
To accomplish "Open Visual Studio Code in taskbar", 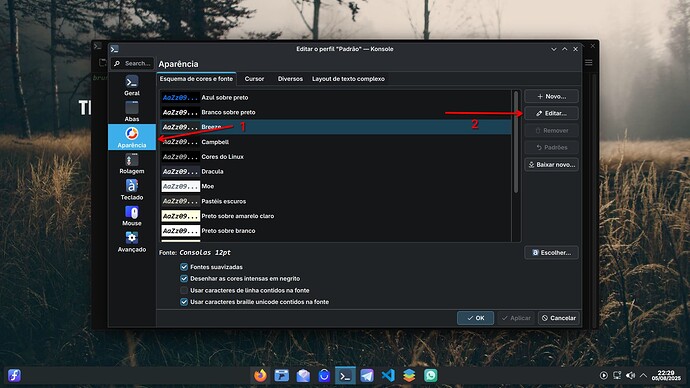I will [388, 375].
